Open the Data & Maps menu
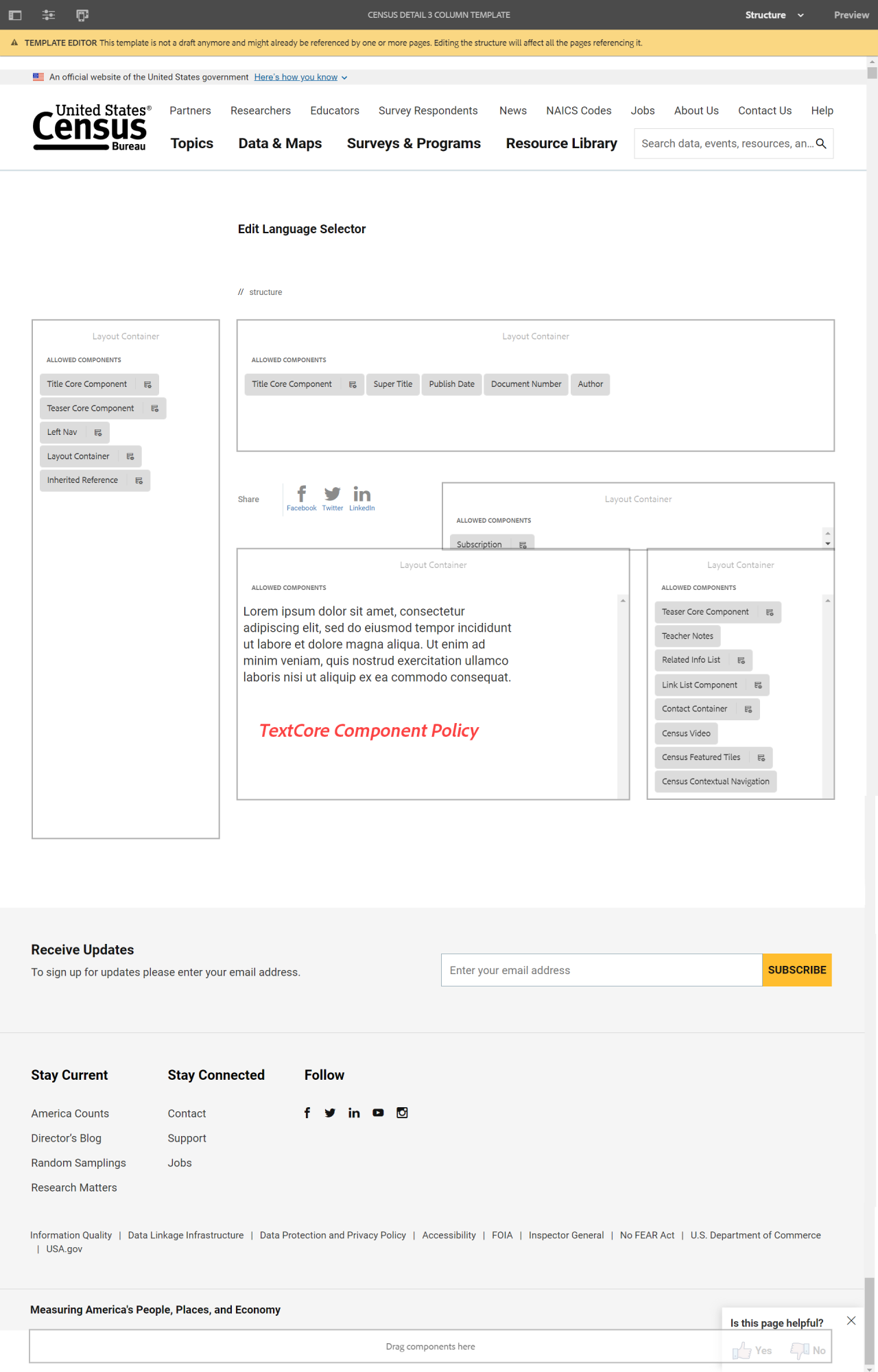Viewport: 878px width, 1372px height. tap(280, 143)
